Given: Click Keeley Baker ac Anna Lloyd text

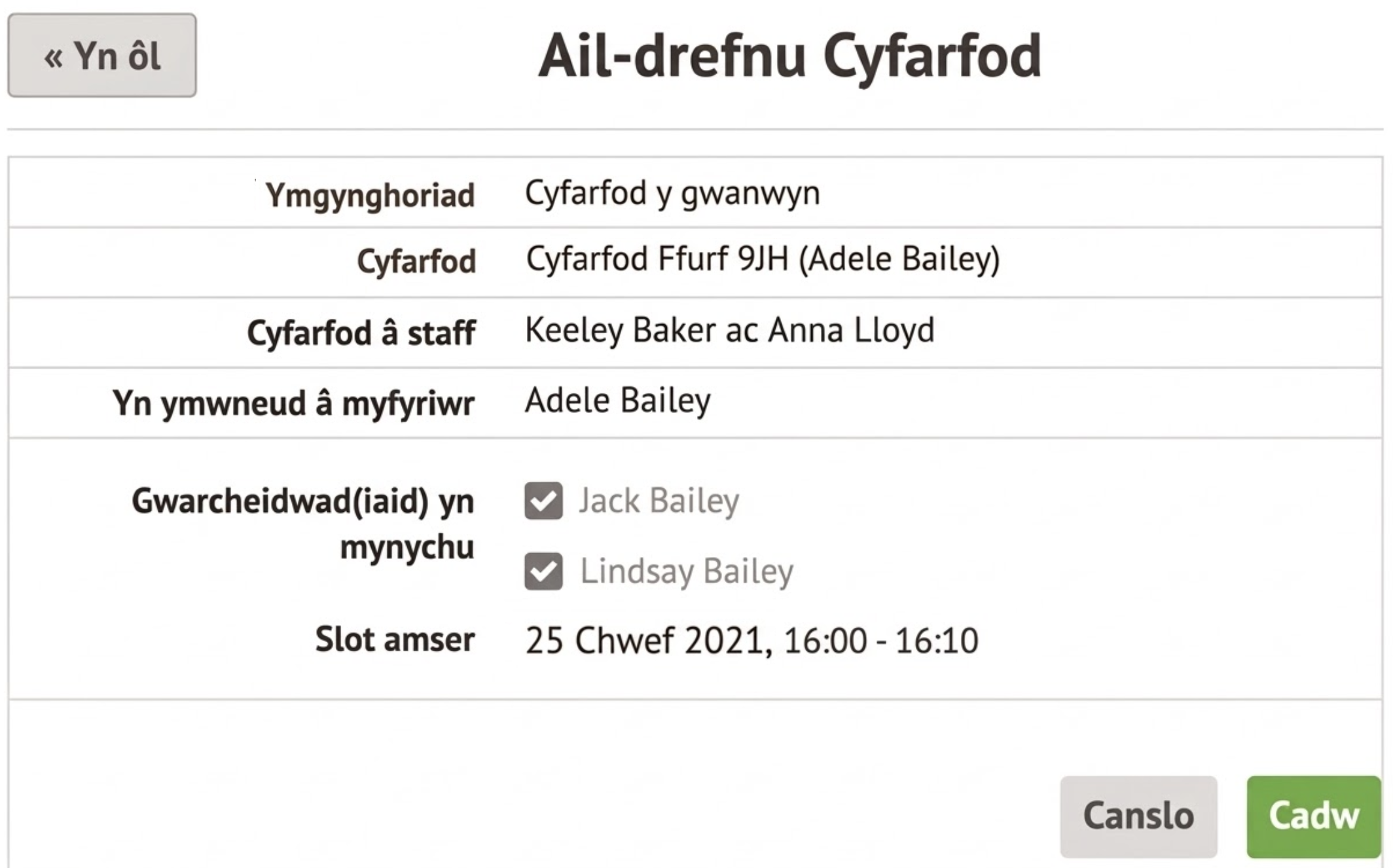Looking at the screenshot, I should pyautogui.click(x=729, y=330).
